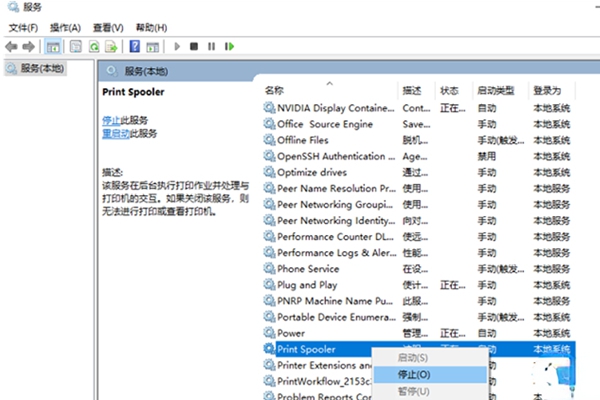Click 手动(触发... startup type of Offline Files
600x400 pixels.
coord(501,140)
